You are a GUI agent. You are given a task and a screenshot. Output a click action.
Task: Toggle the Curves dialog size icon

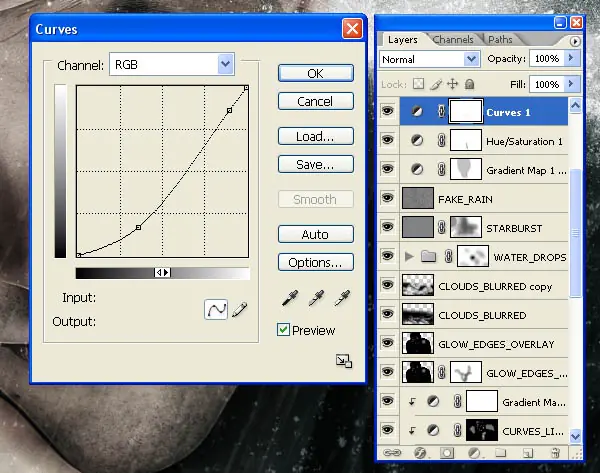[344, 361]
